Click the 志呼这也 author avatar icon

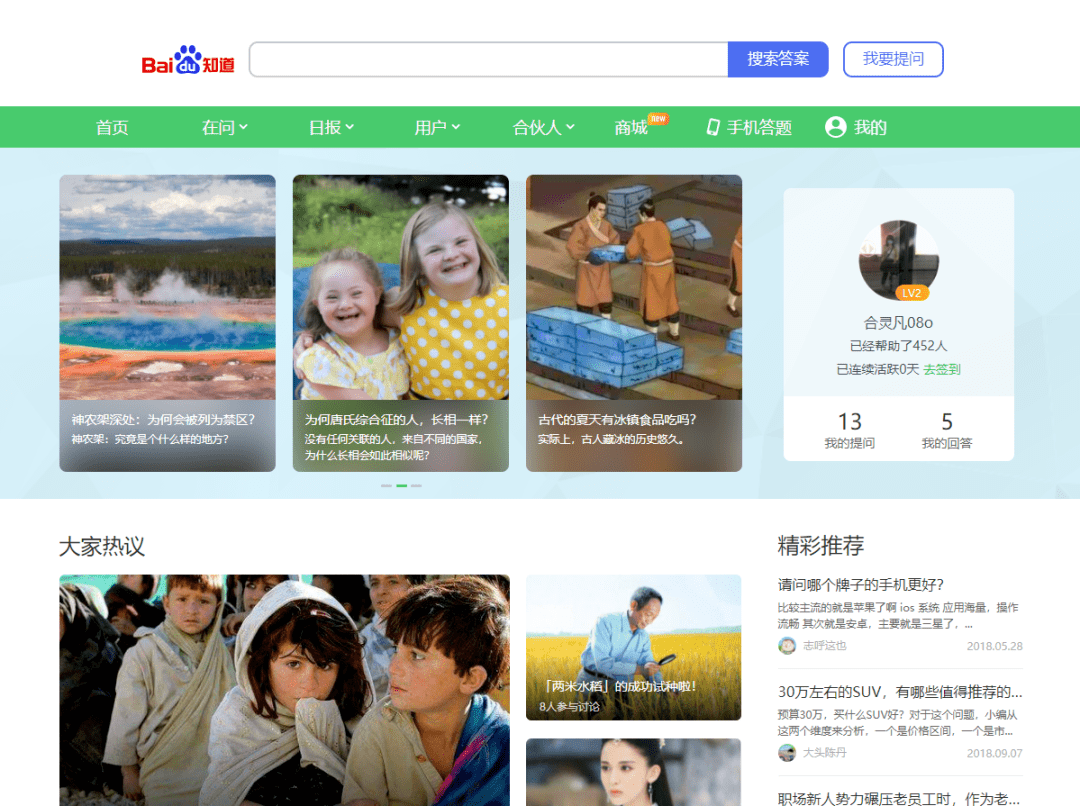[x=787, y=645]
